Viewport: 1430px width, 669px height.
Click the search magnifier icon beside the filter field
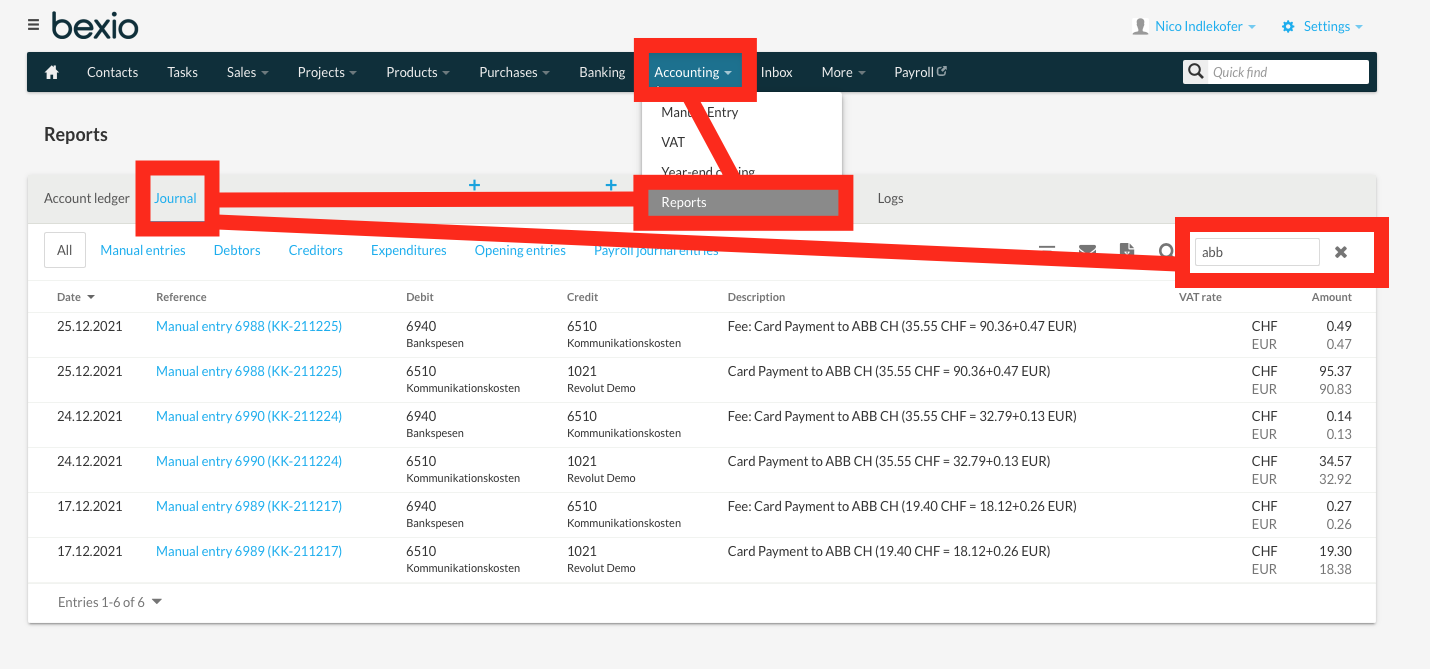click(x=1165, y=251)
